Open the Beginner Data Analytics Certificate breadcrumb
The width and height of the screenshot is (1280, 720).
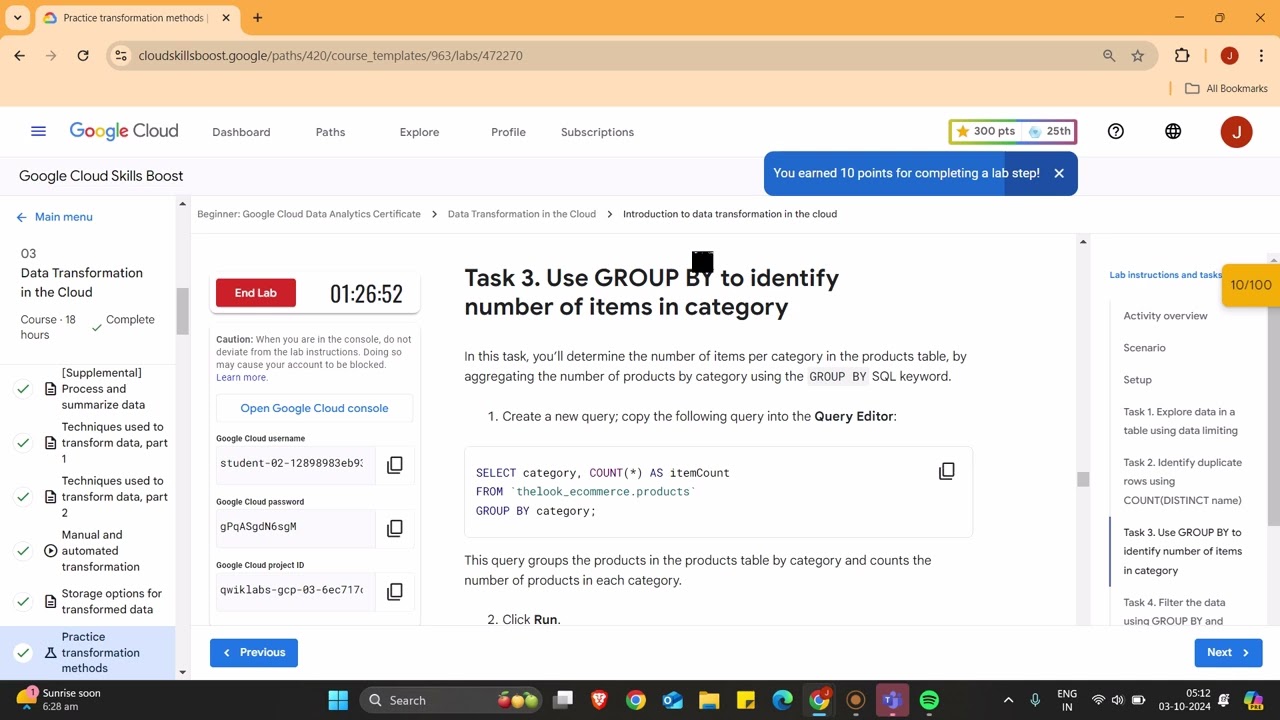309,214
